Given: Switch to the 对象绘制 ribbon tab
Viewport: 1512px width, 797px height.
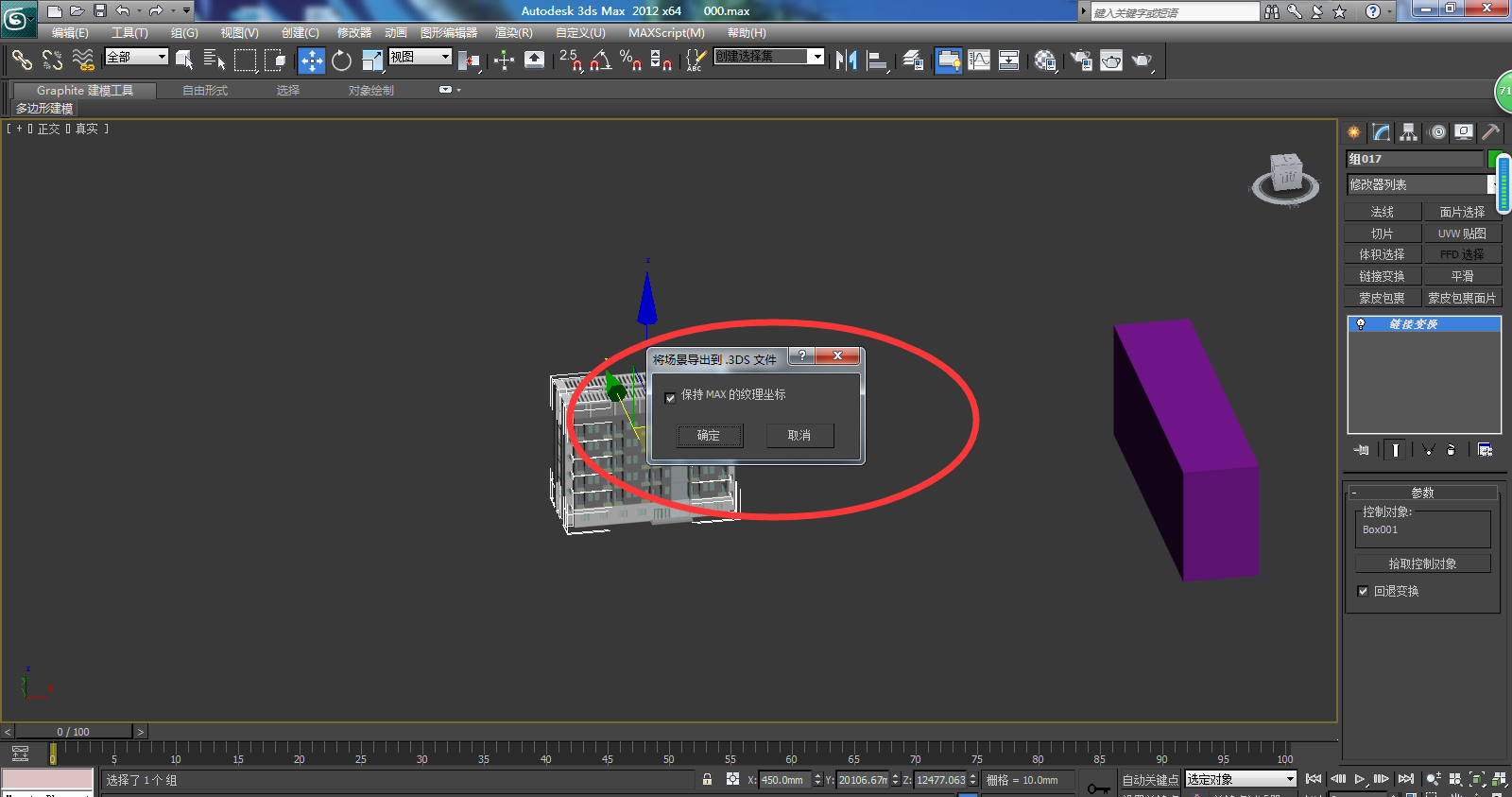Looking at the screenshot, I should 371,91.
